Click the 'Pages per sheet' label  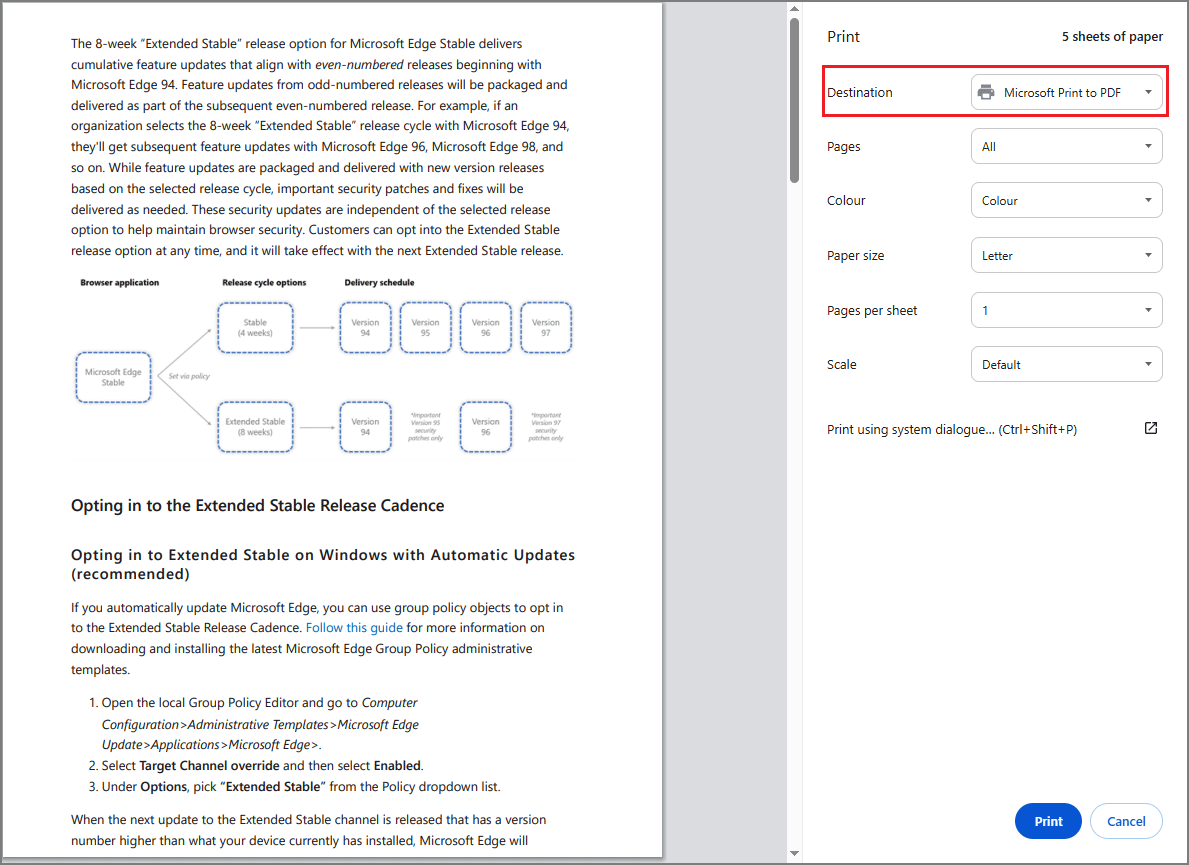click(872, 310)
